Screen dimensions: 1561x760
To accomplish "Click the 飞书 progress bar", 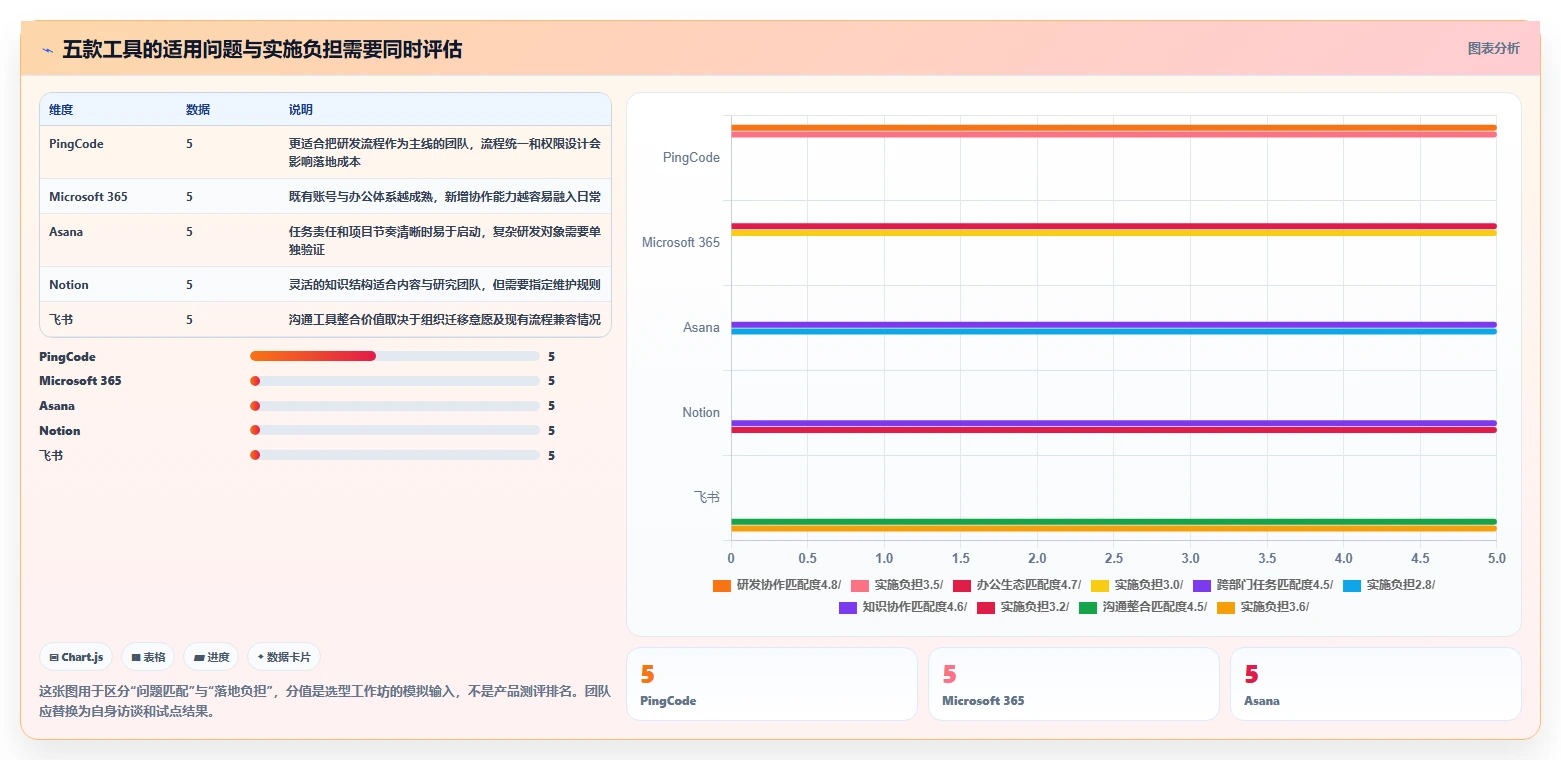I will [395, 455].
